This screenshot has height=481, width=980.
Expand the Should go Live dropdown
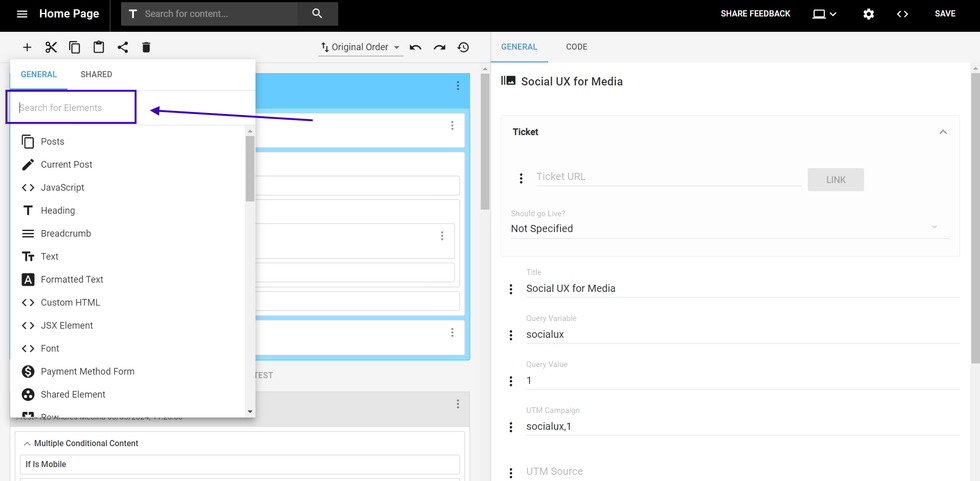click(725, 228)
